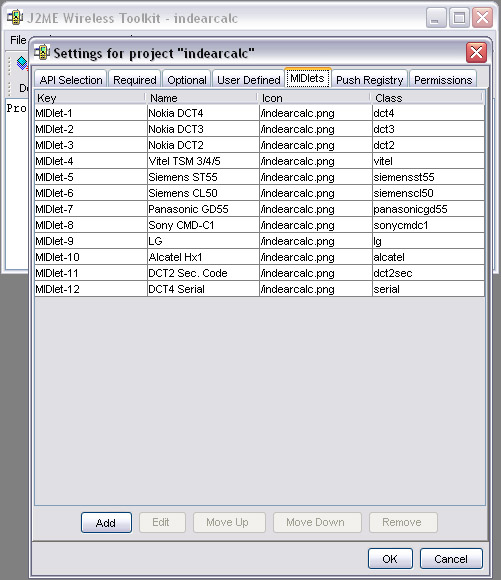Click the Sony CMD-C1 name cell
501x580 pixels.
click(203, 225)
